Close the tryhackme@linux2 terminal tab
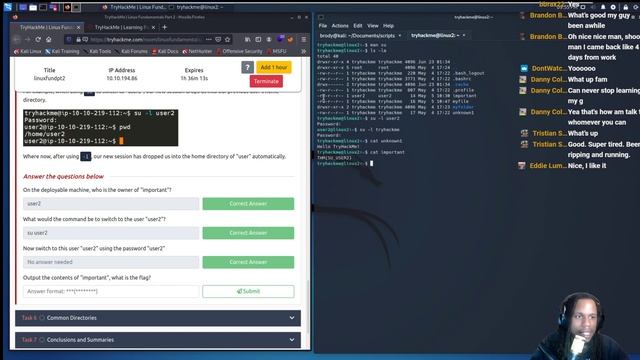 pos(464,36)
